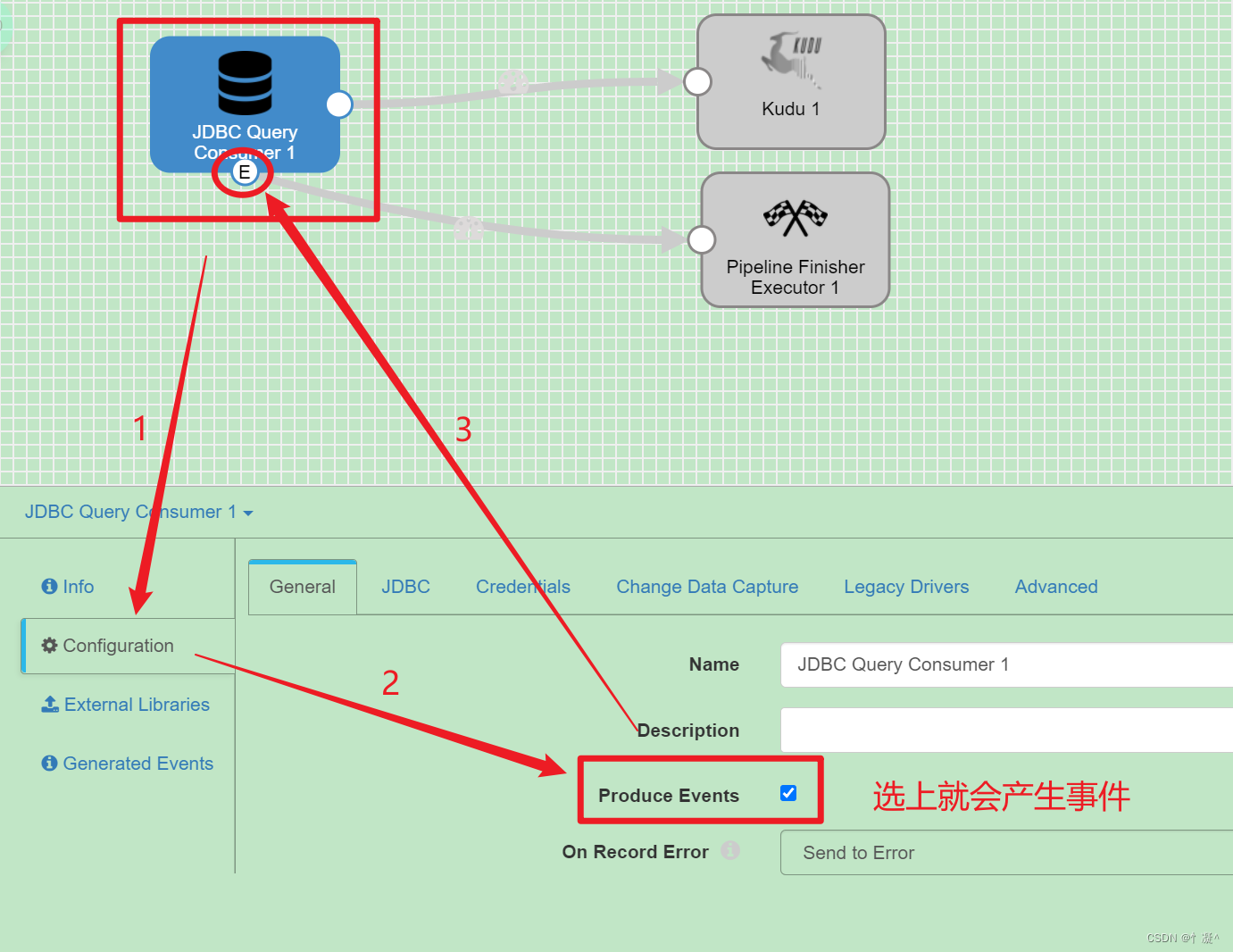Screen dimensions: 1233x952
Task: Switch to the JDBC tab
Action: [406, 587]
